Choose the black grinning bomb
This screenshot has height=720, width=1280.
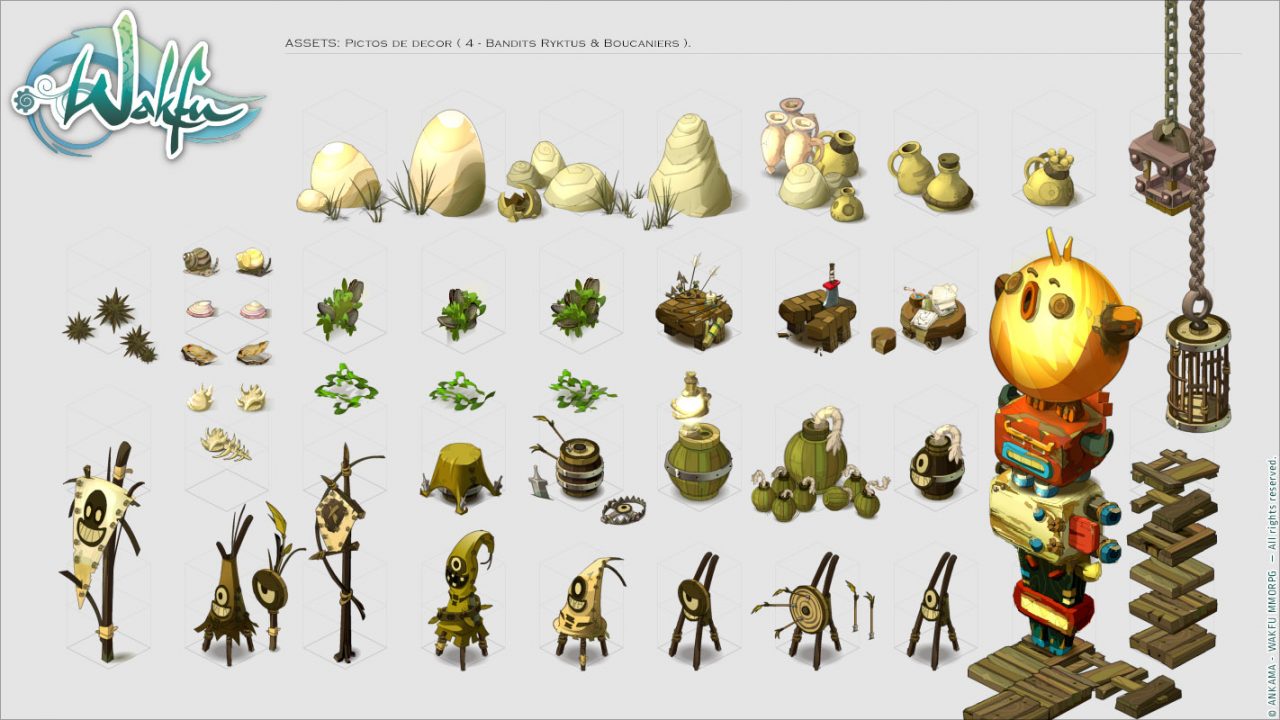937,463
